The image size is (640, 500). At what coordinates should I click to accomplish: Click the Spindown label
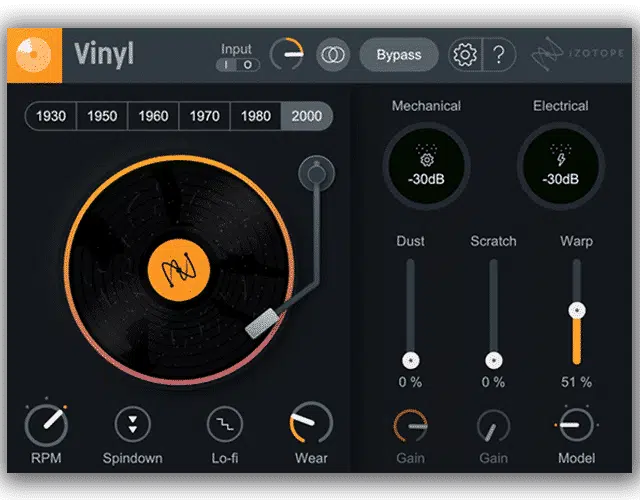(x=133, y=458)
